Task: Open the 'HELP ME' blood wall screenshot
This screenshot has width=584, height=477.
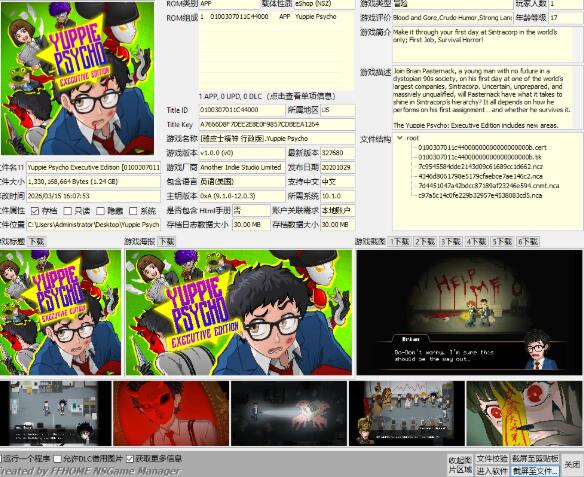Action: 469,312
